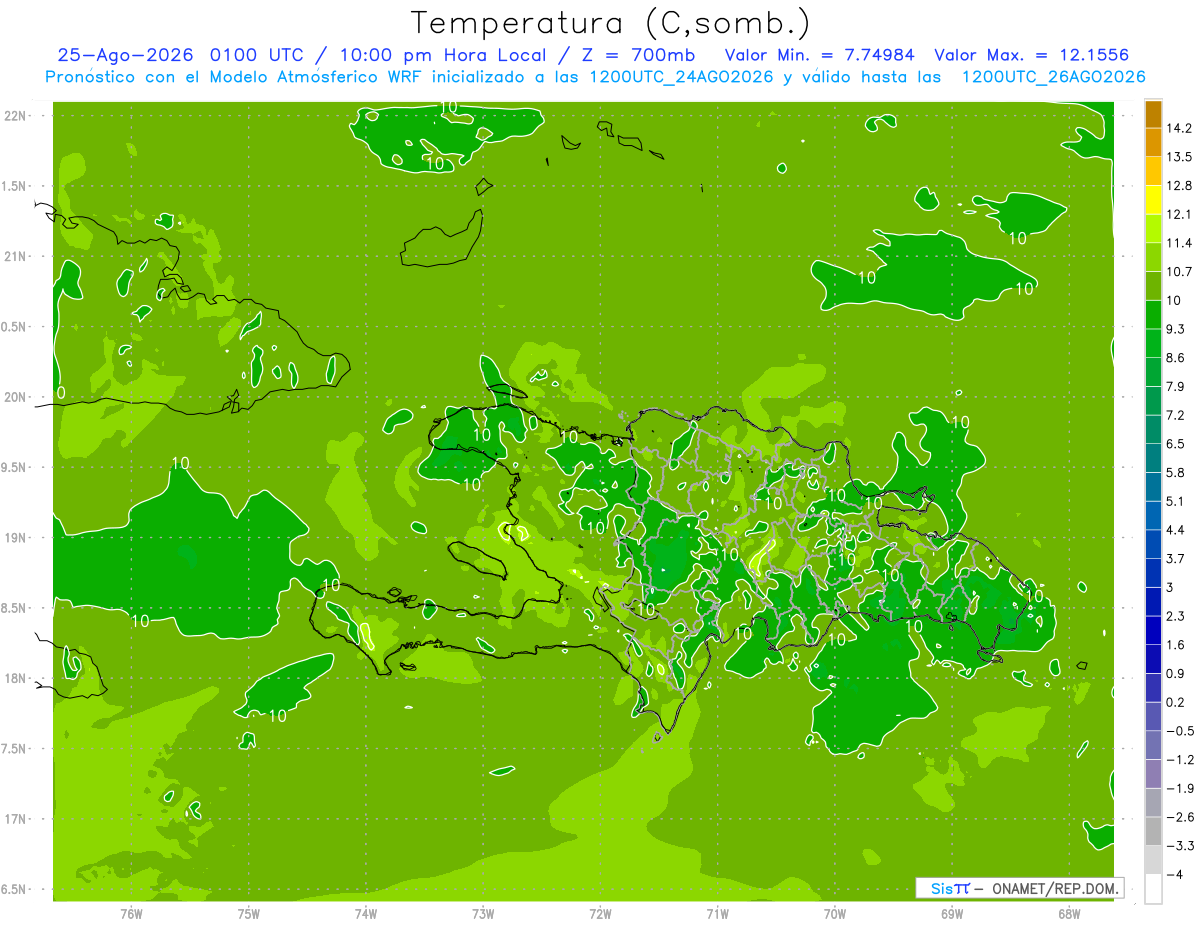Click the "19N" latitude axis label

coord(17,538)
